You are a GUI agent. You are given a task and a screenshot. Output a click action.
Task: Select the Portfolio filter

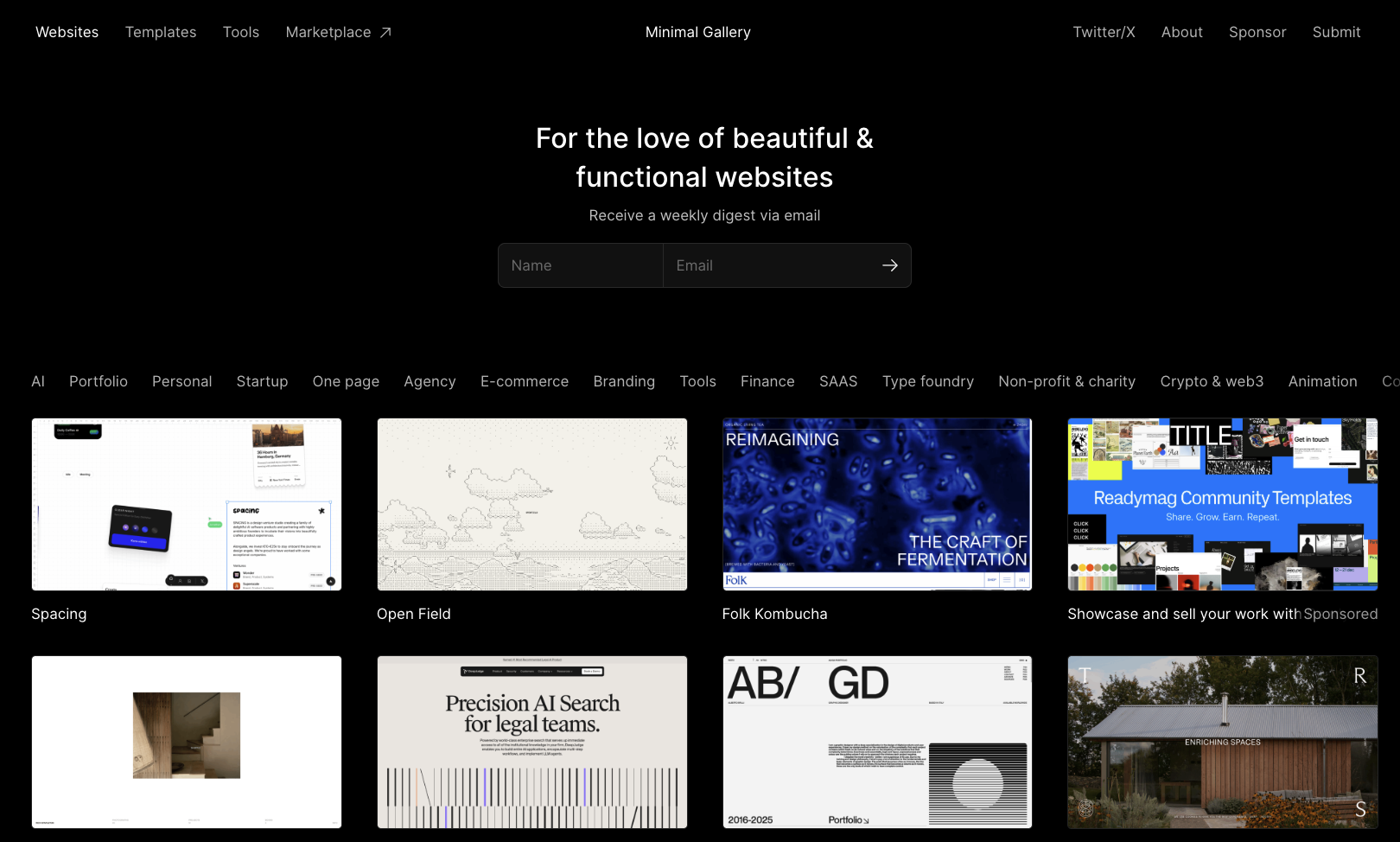[x=98, y=381]
